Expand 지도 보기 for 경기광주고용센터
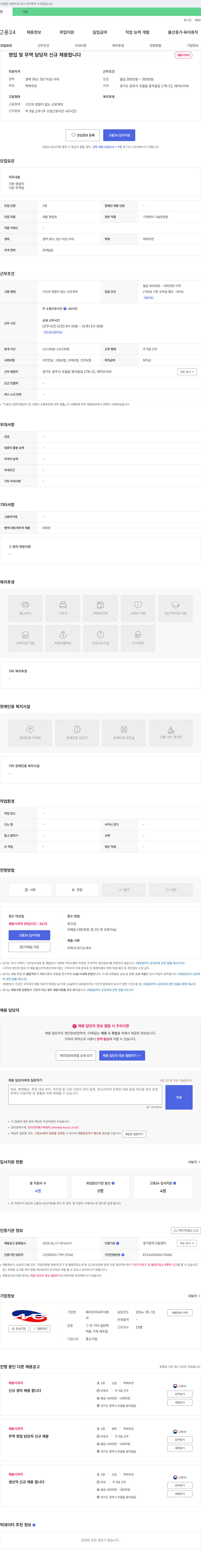201x1568 pixels. point(187,1244)
